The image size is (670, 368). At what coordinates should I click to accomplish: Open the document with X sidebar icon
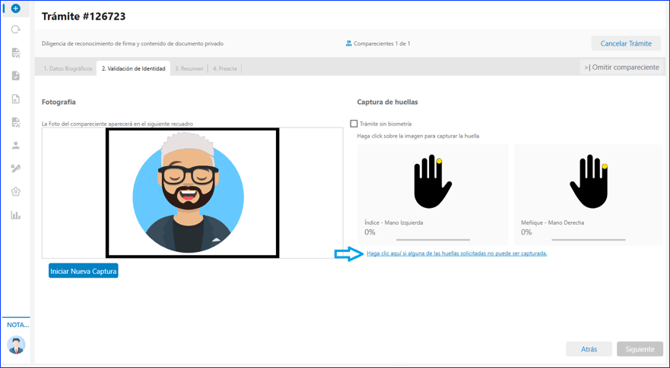16,99
